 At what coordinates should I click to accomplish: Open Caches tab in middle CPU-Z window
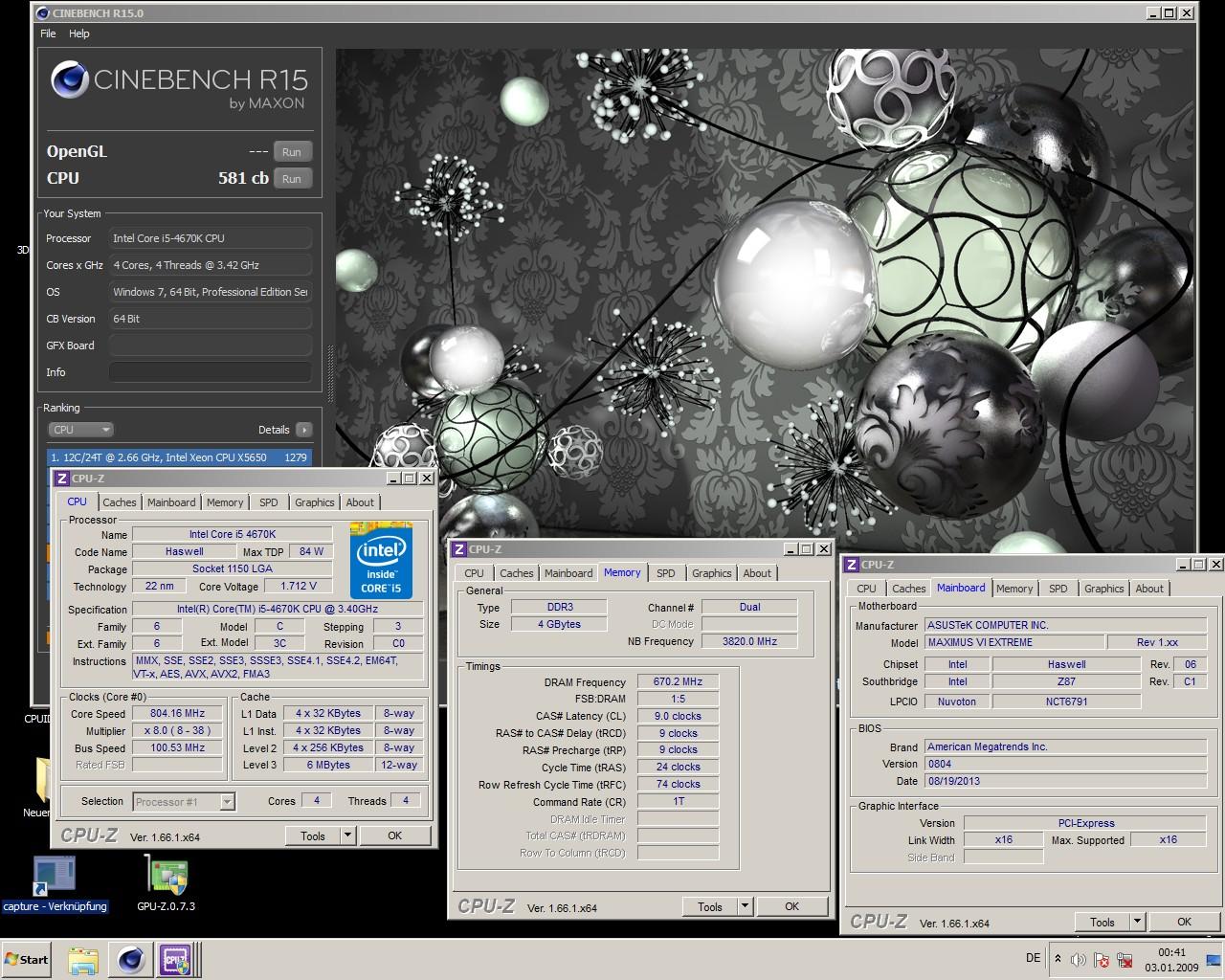(517, 573)
